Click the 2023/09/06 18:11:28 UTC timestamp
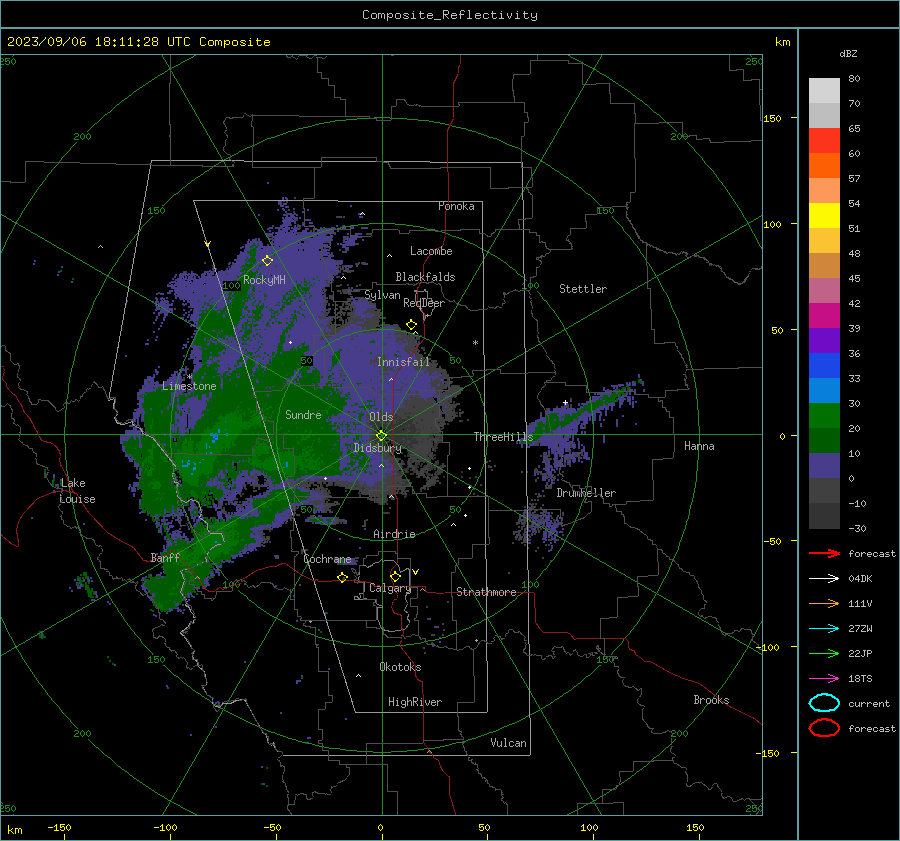 click(x=99, y=42)
